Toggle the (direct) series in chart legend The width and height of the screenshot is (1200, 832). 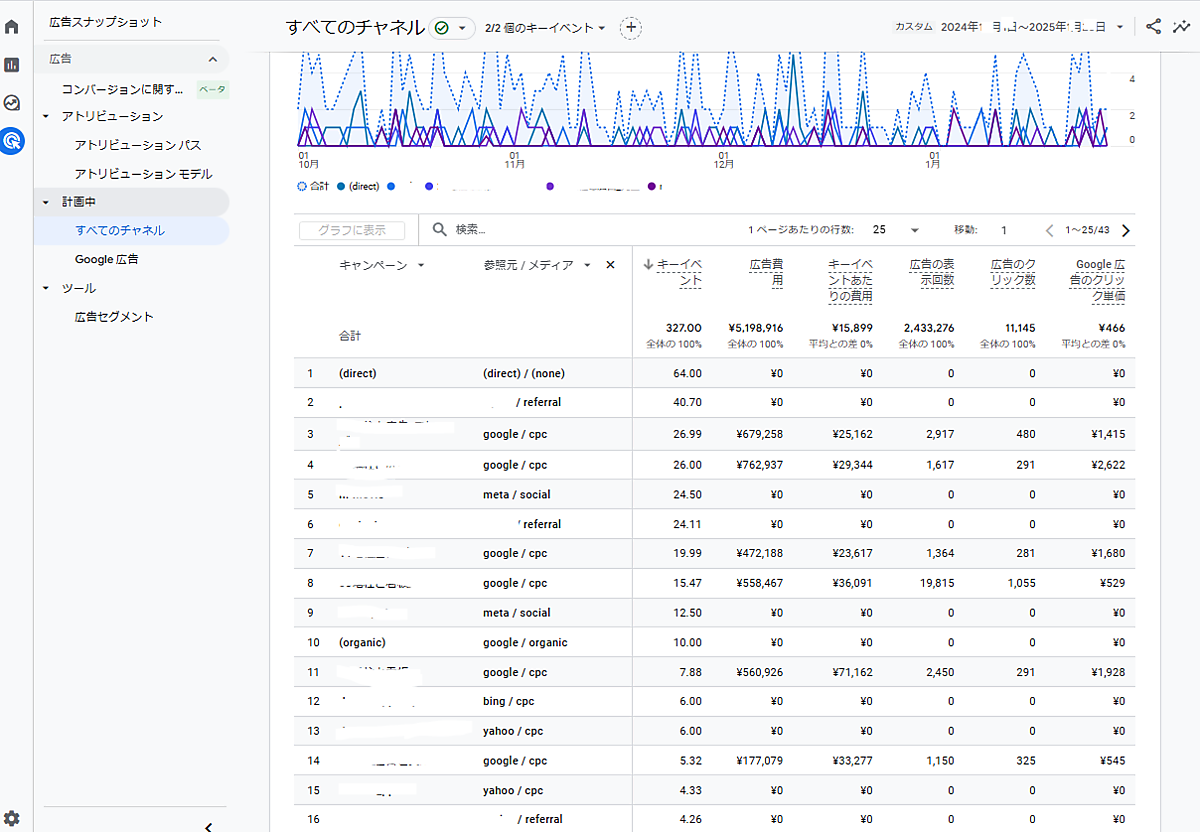coord(358,186)
